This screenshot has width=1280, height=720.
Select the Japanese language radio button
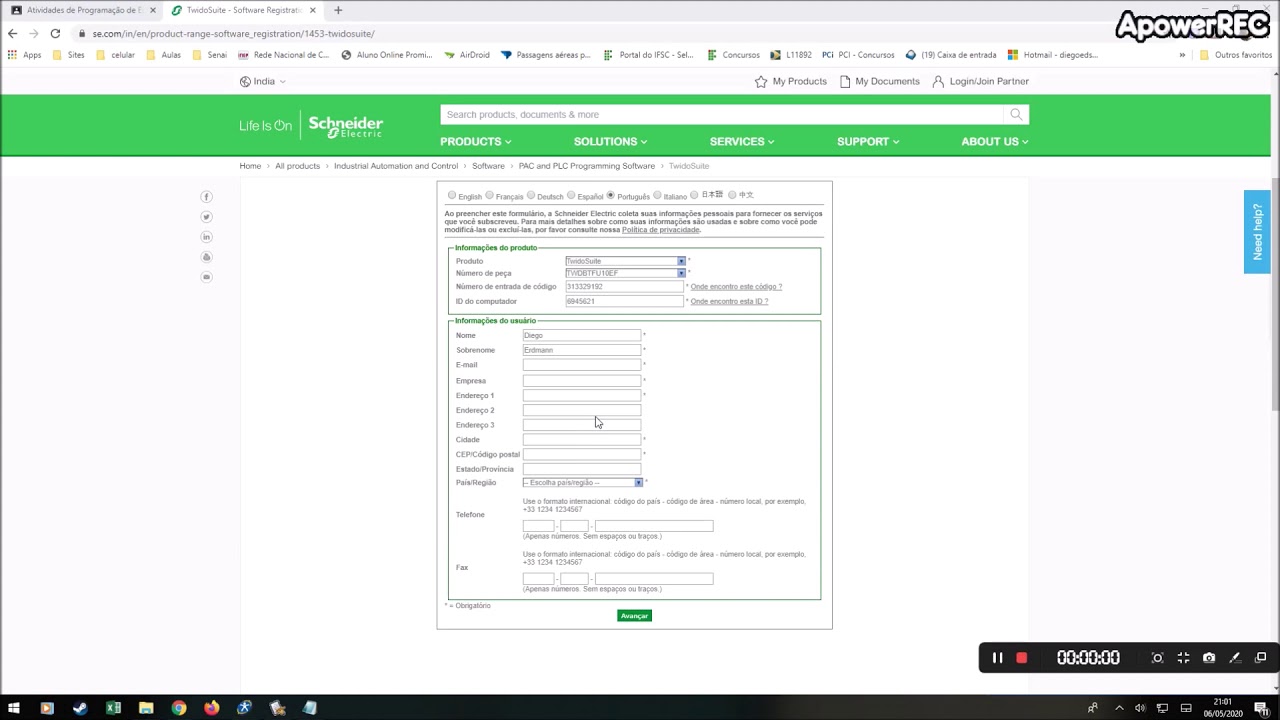695,195
